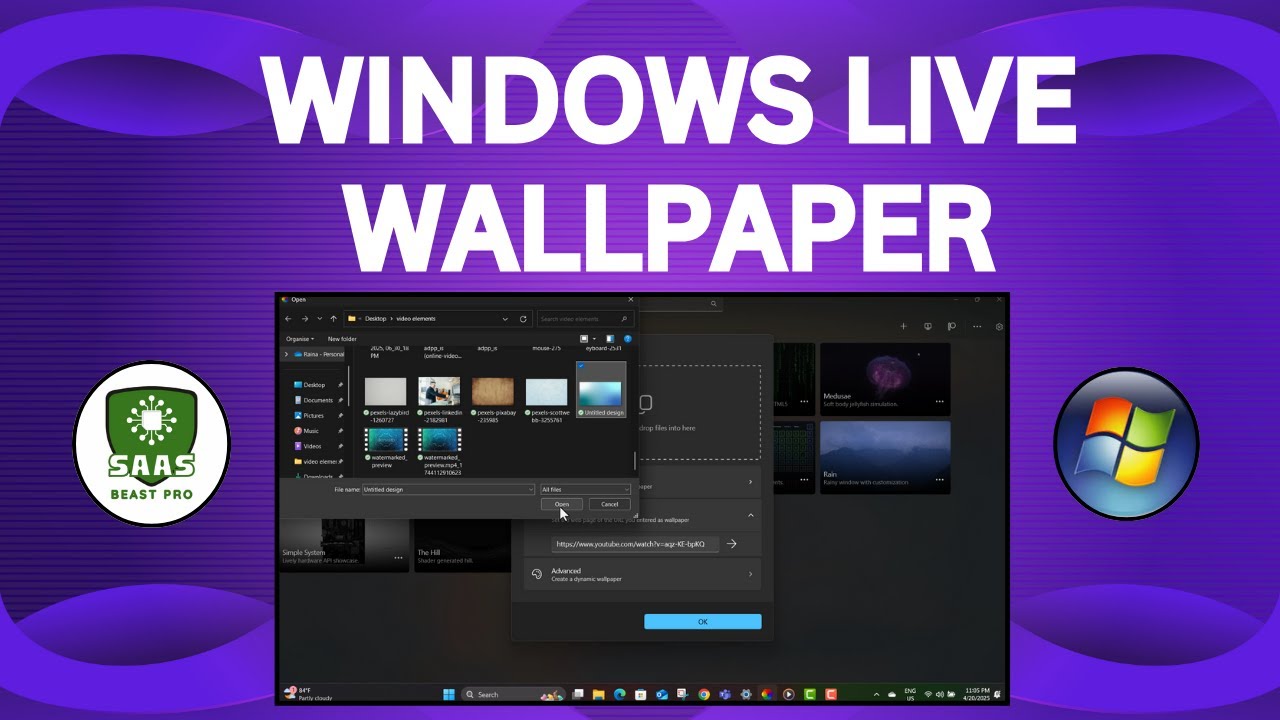Open Lively settings gear icon
Image resolution: width=1280 pixels, height=720 pixels.
pyautogui.click(x=999, y=326)
